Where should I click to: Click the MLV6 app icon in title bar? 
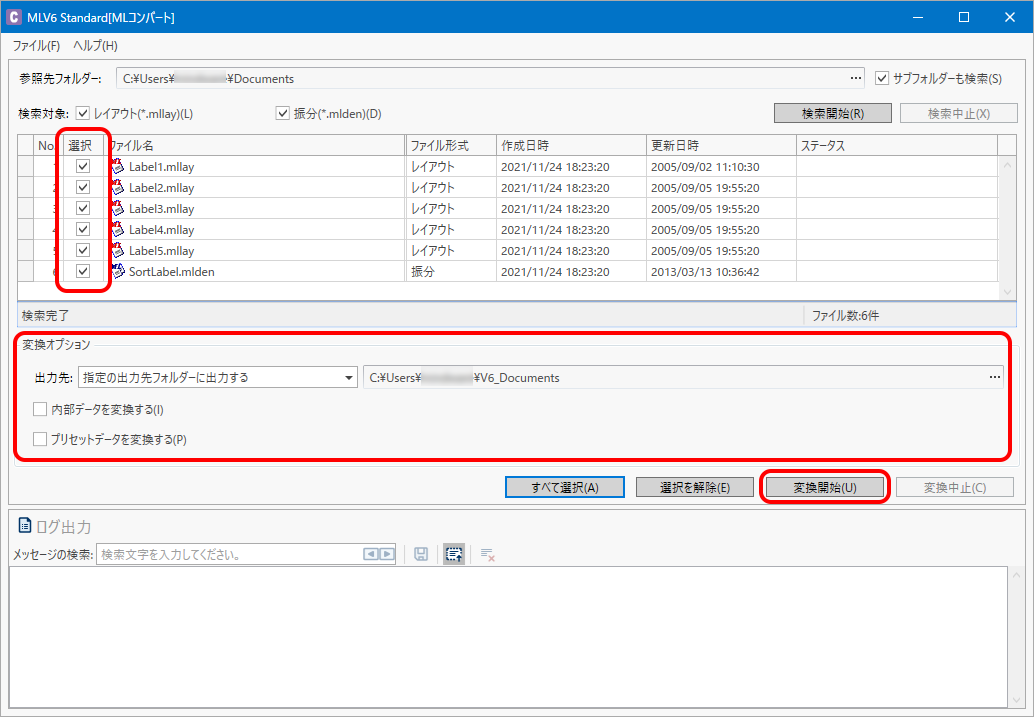tap(13, 17)
